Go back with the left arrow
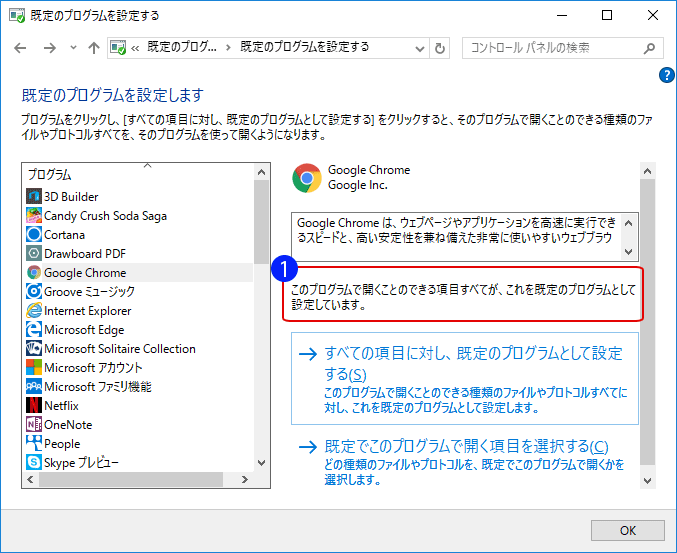 pyautogui.click(x=20, y=48)
